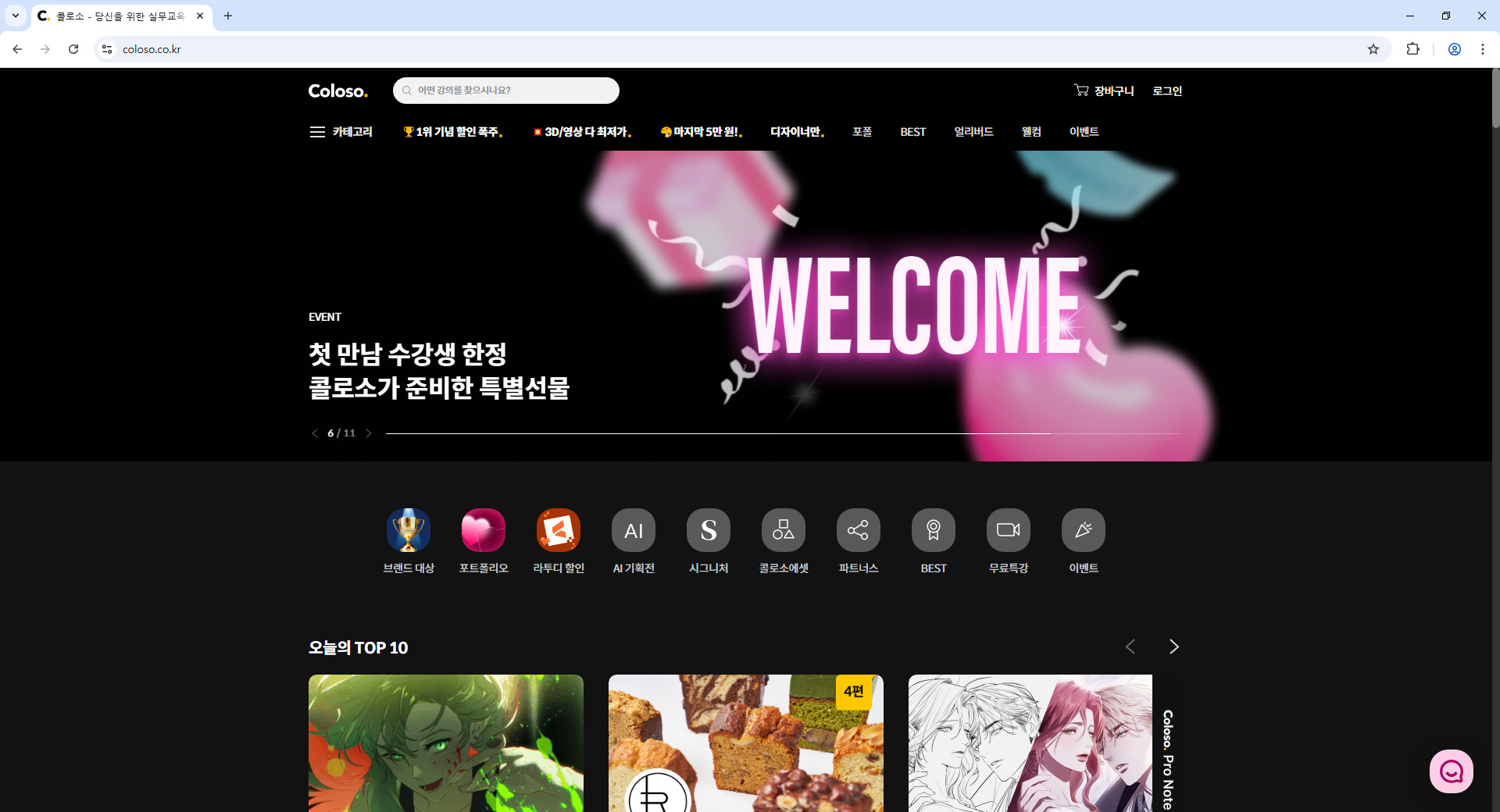Viewport: 1500px width, 812px height.
Task: Open the 포폴 menu item
Action: tap(862, 132)
